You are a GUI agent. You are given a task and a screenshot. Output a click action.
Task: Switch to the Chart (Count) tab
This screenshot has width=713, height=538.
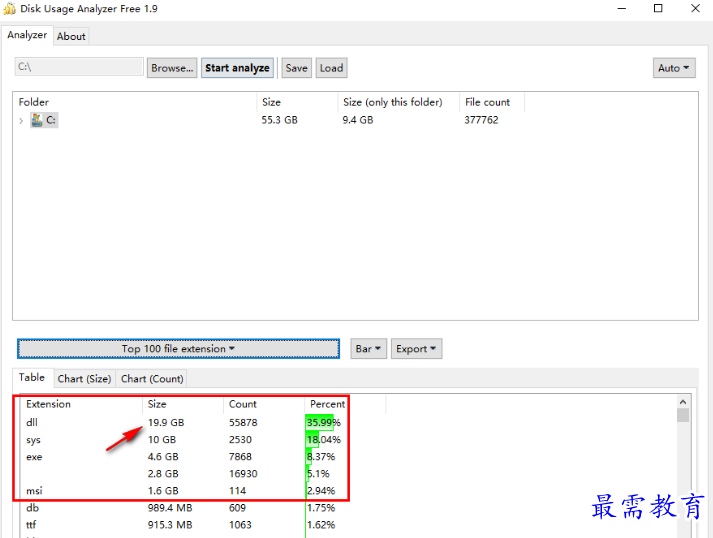pyautogui.click(x=152, y=379)
